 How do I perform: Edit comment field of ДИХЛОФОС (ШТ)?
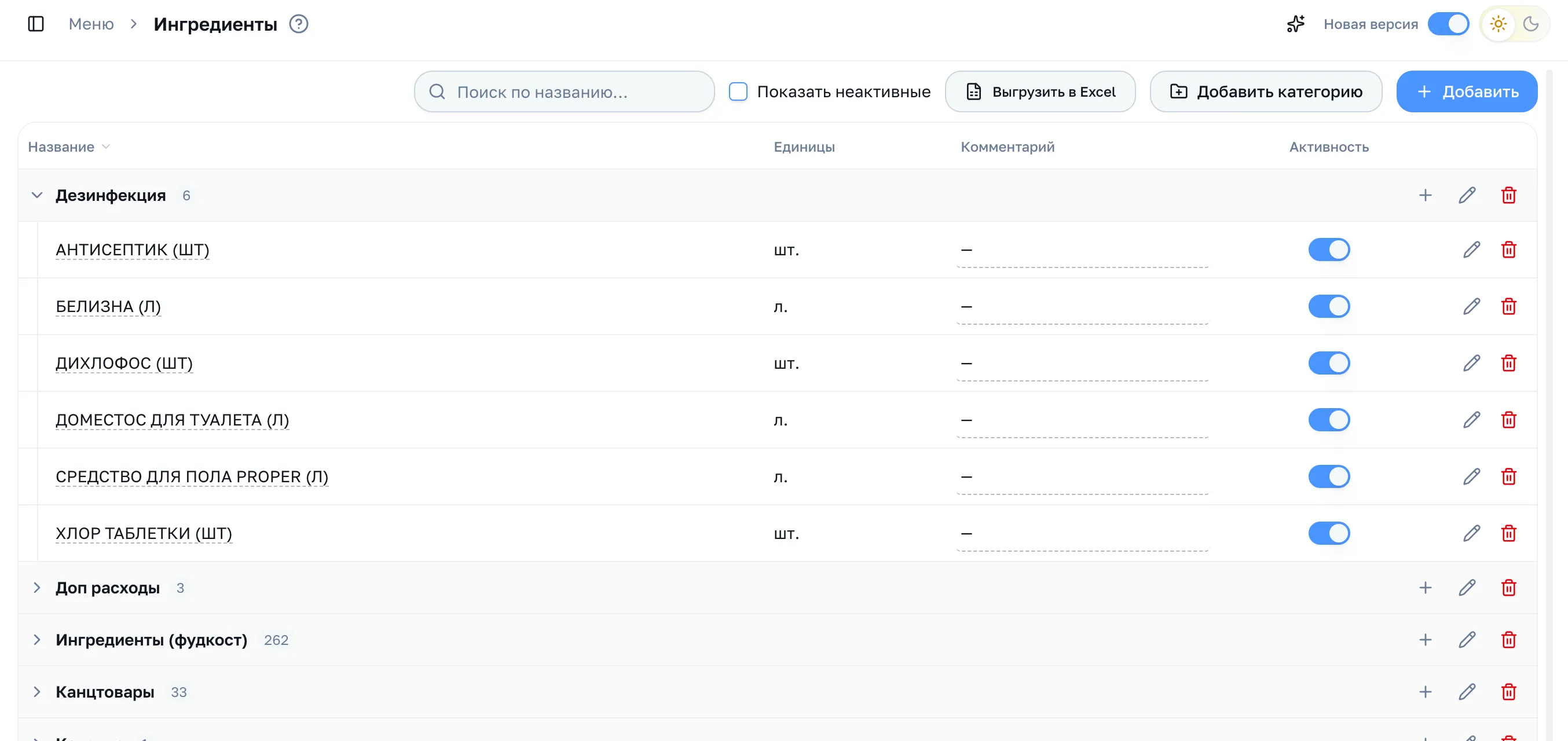[x=1082, y=364]
